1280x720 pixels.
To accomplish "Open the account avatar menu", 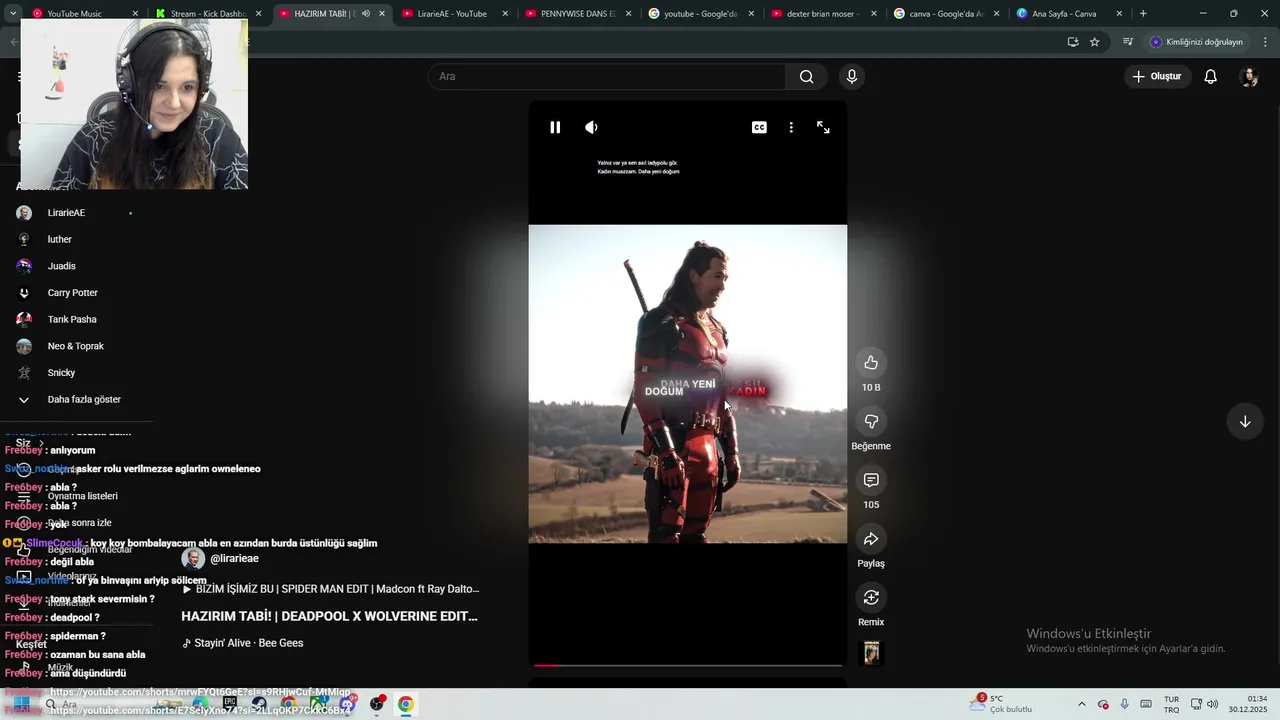I will point(1248,77).
